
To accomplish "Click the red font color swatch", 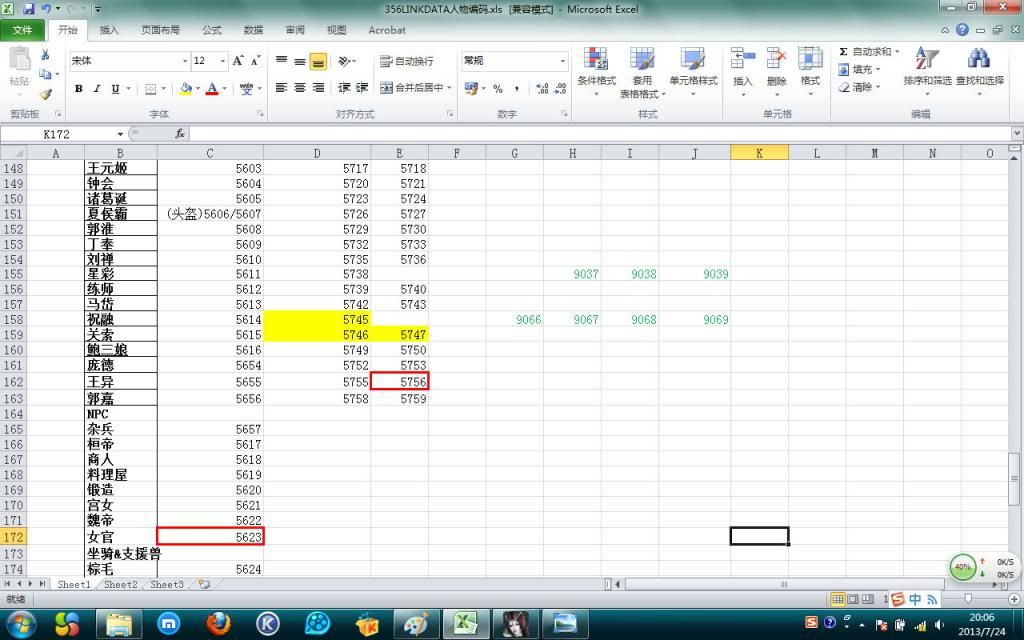I will (211, 89).
